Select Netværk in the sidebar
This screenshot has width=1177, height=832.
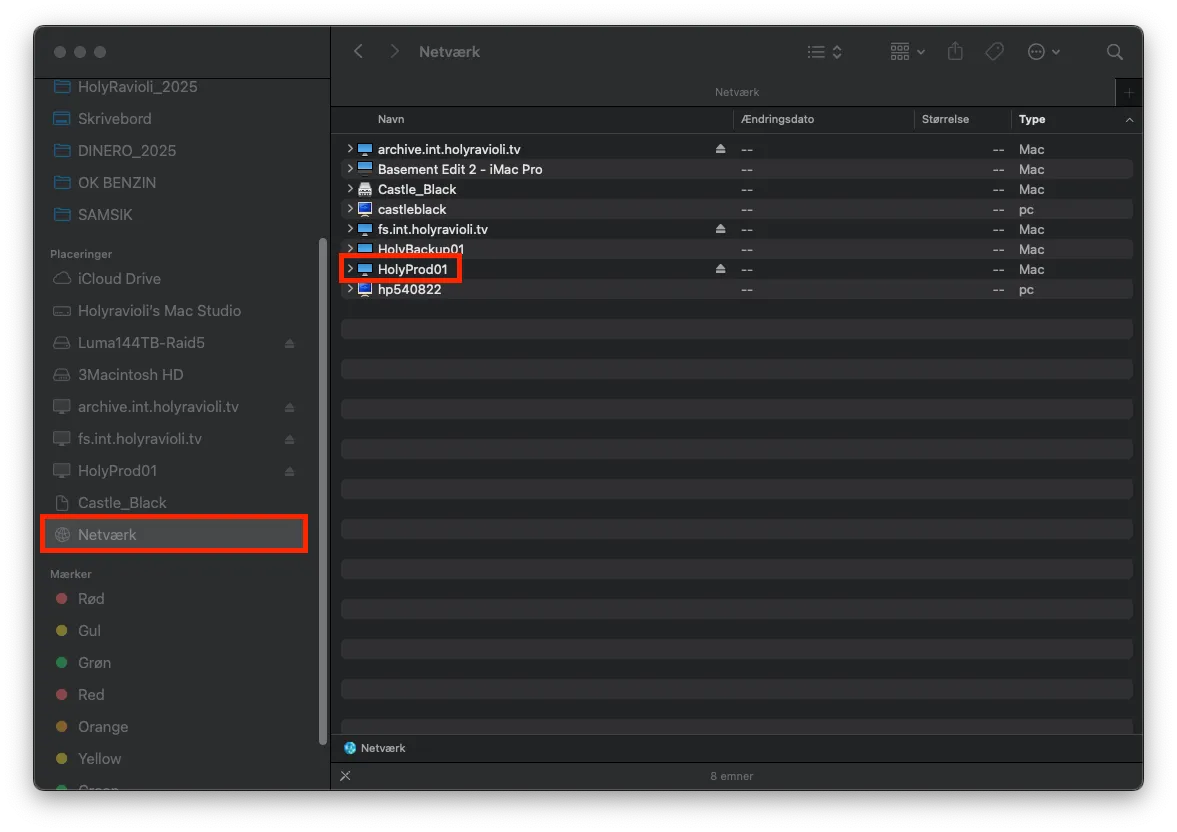[x=174, y=535]
